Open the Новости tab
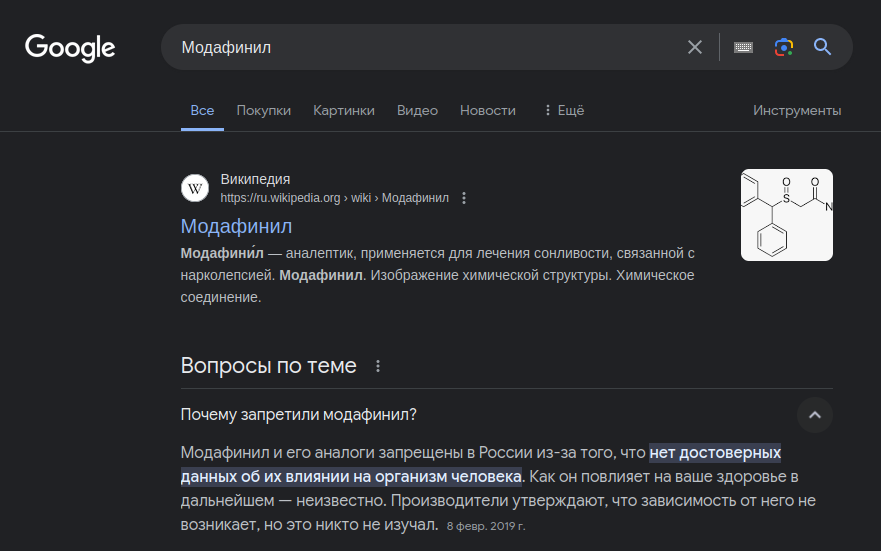The width and height of the screenshot is (881, 551). click(x=488, y=111)
